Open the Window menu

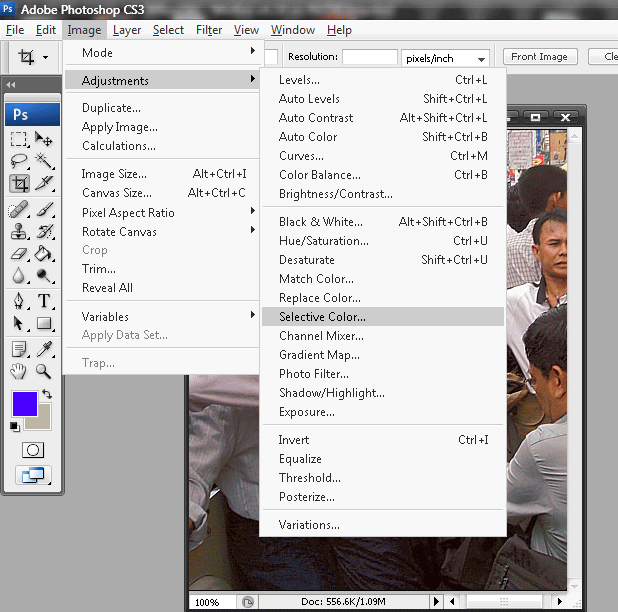pyautogui.click(x=292, y=30)
